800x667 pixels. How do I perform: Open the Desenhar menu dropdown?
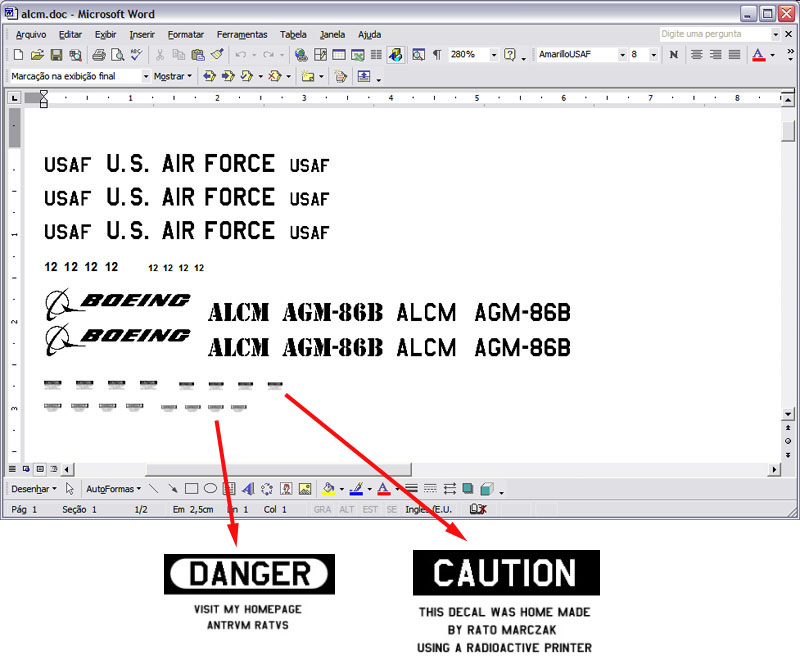[x=34, y=489]
